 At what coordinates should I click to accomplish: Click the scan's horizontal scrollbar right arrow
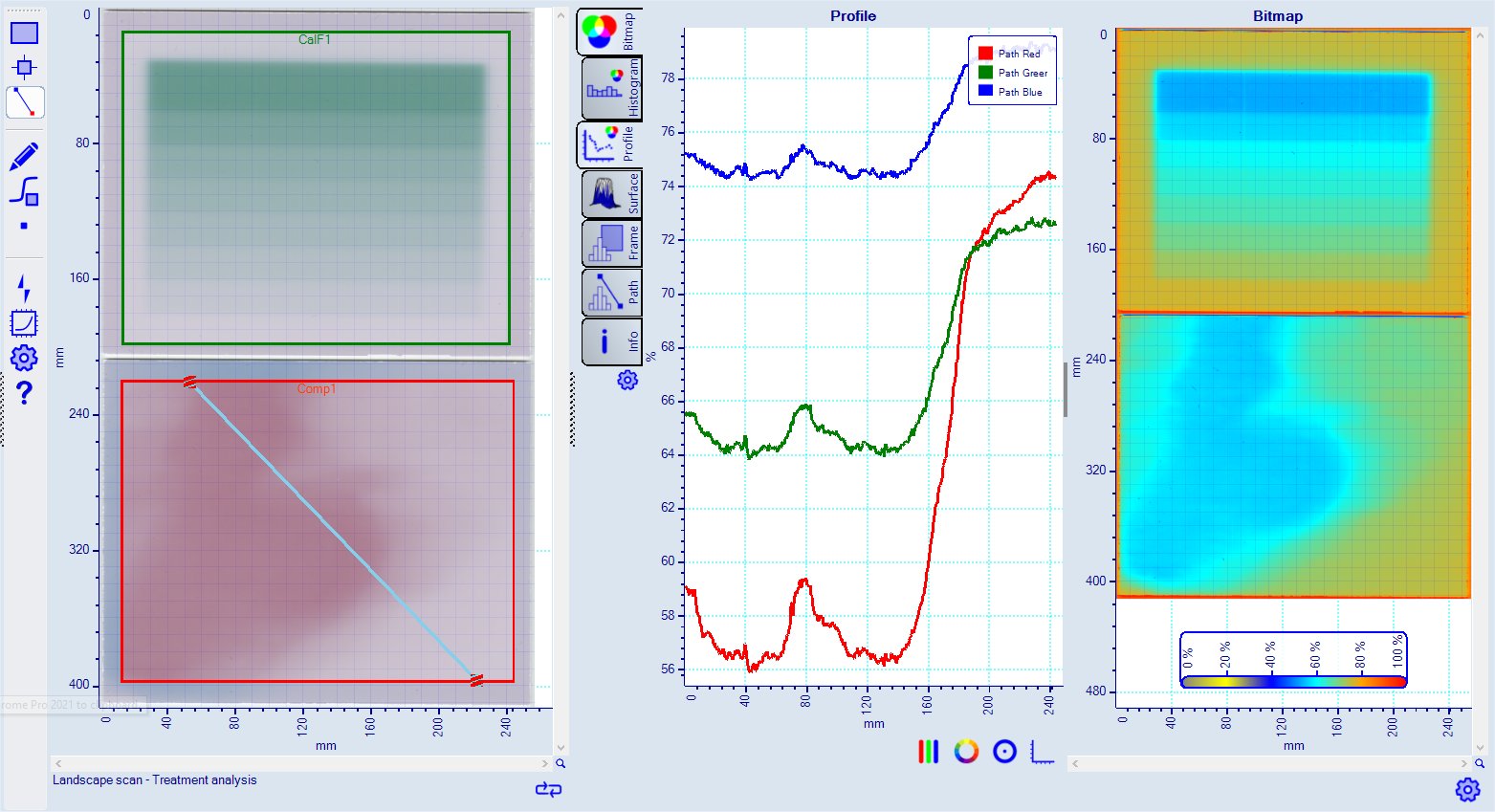[x=545, y=763]
